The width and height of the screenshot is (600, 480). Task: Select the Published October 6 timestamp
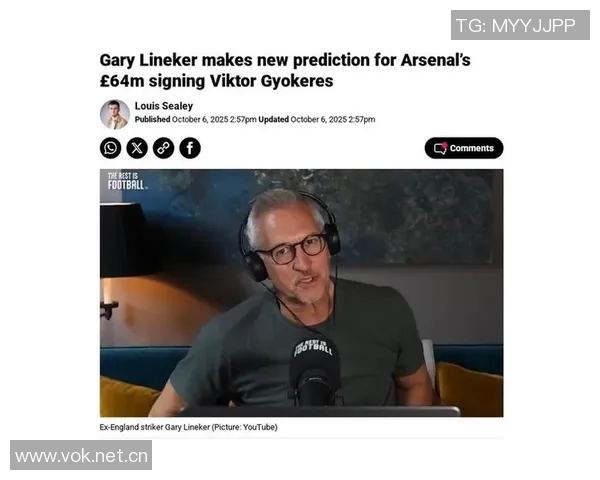click(x=195, y=119)
